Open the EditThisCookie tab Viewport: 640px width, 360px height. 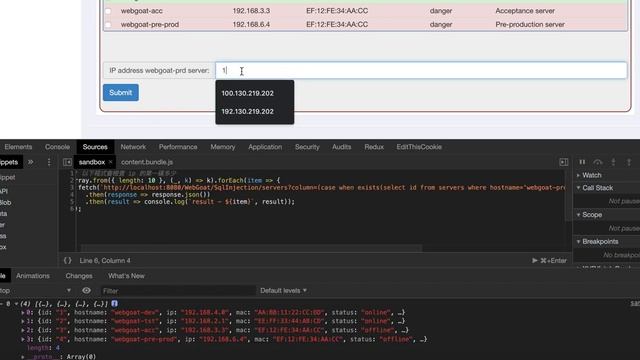coord(419,147)
